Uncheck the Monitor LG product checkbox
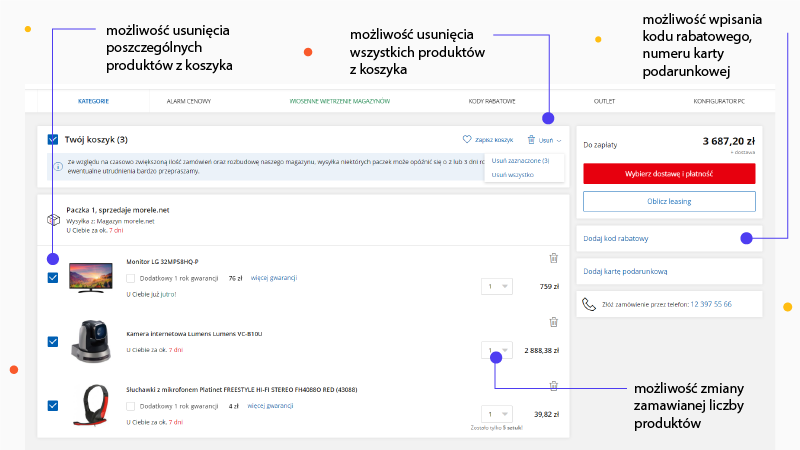 53,278
